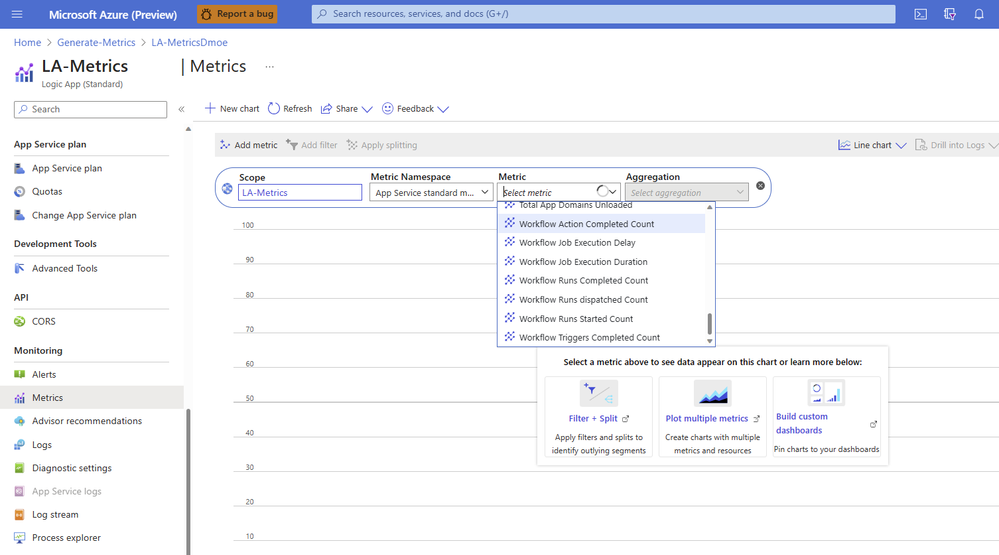Open the Share dropdown
This screenshot has height=555, width=999.
347,109
